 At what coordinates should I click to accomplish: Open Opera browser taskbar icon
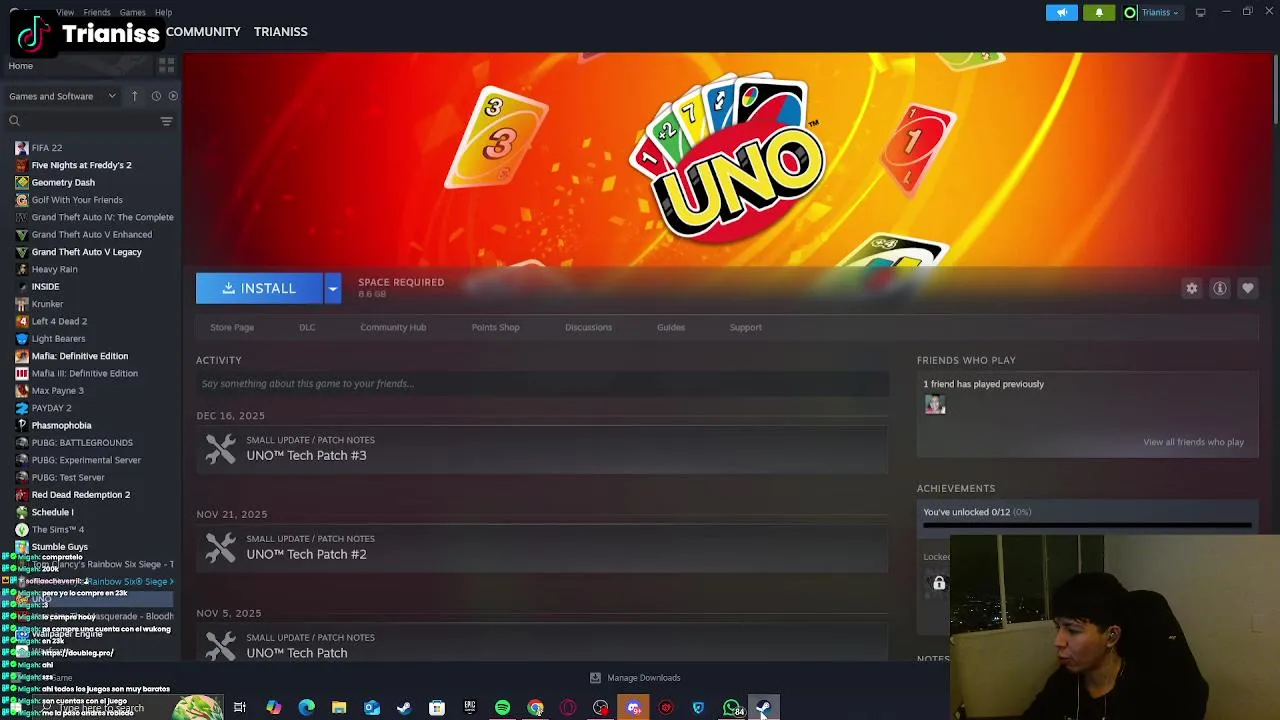coord(568,708)
